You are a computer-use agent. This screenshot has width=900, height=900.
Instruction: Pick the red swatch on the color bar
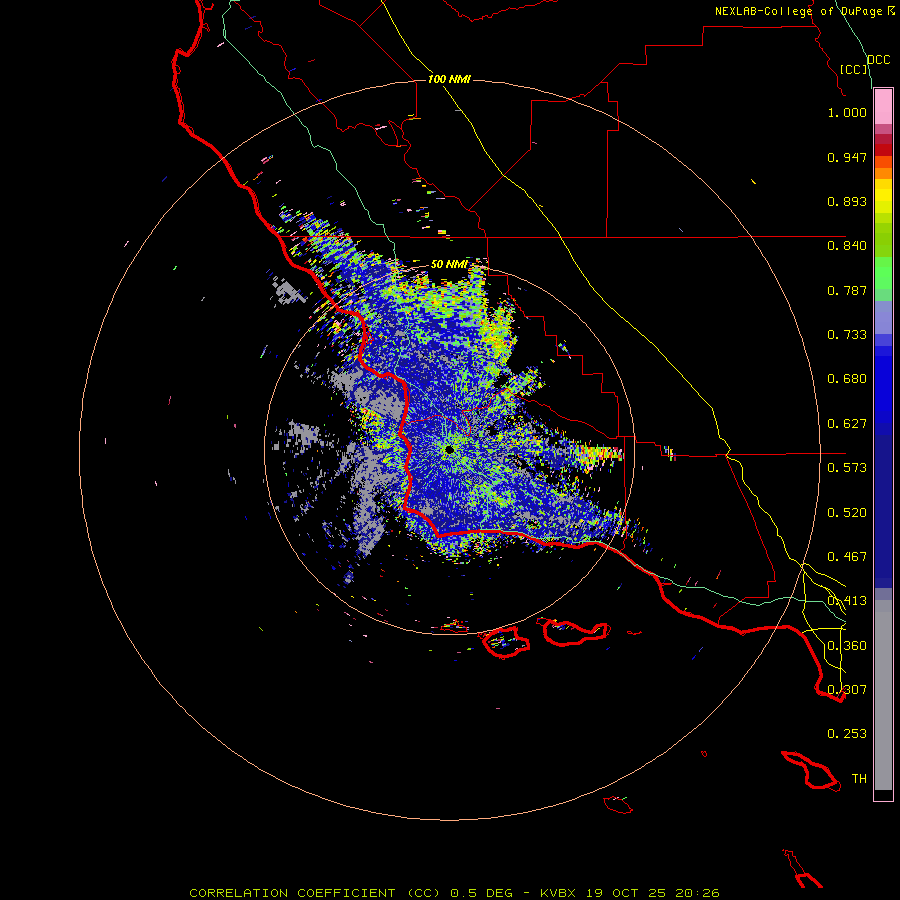[883, 150]
